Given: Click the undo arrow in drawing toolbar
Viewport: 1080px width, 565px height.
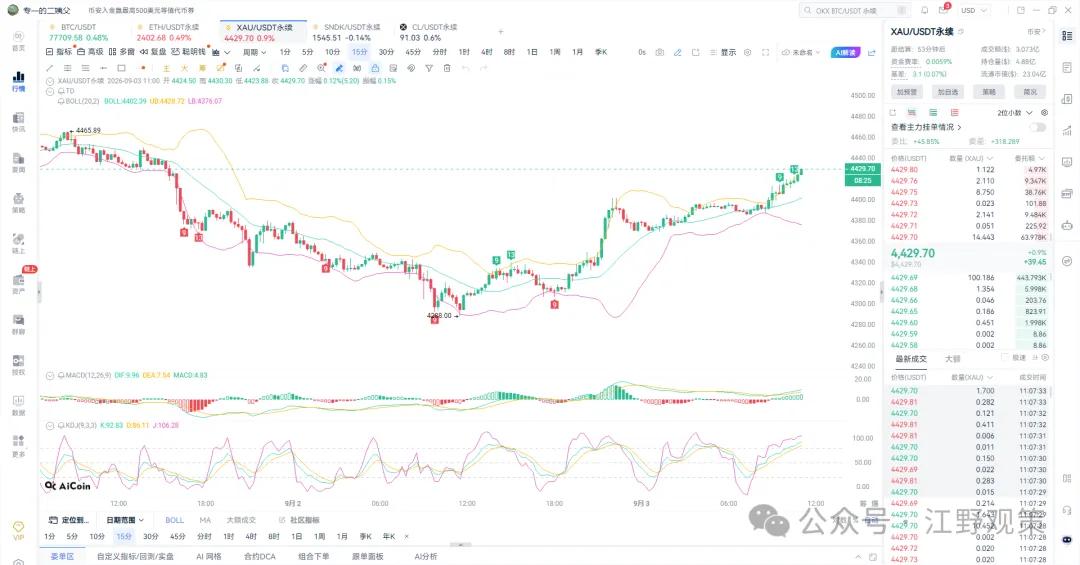Looking at the screenshot, I should [466, 68].
